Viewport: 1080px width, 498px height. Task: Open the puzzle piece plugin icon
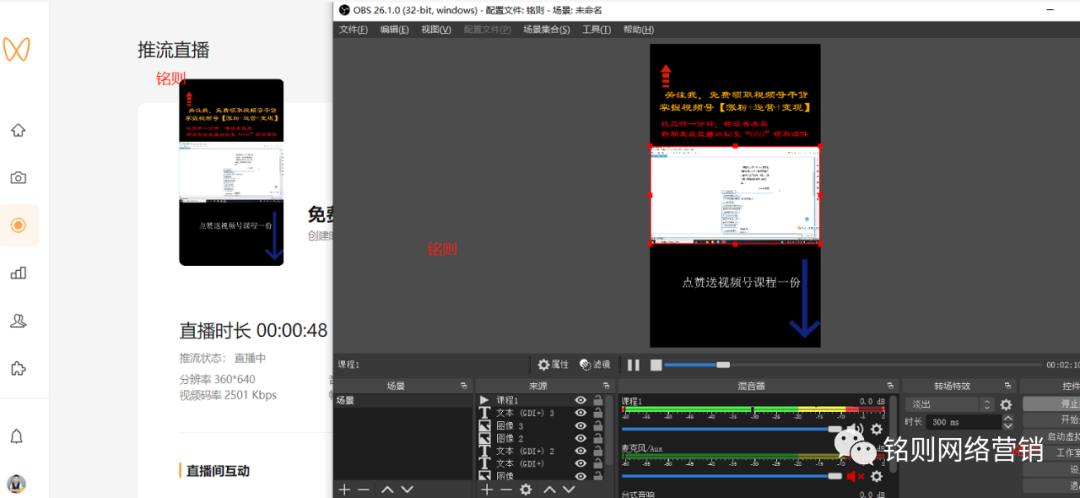click(18, 368)
